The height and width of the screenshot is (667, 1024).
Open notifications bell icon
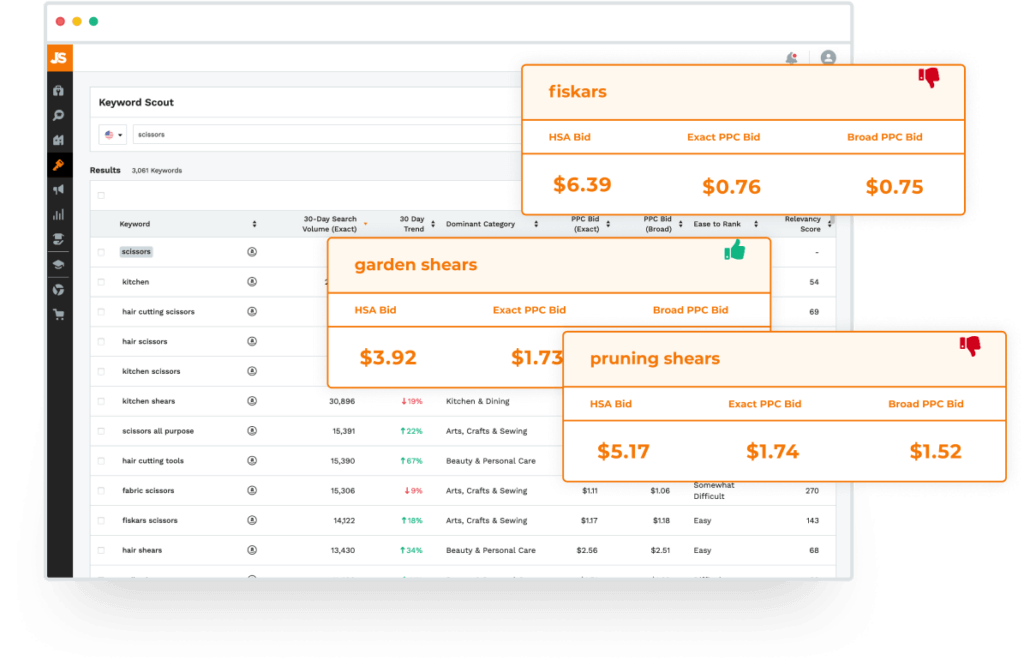(x=792, y=58)
